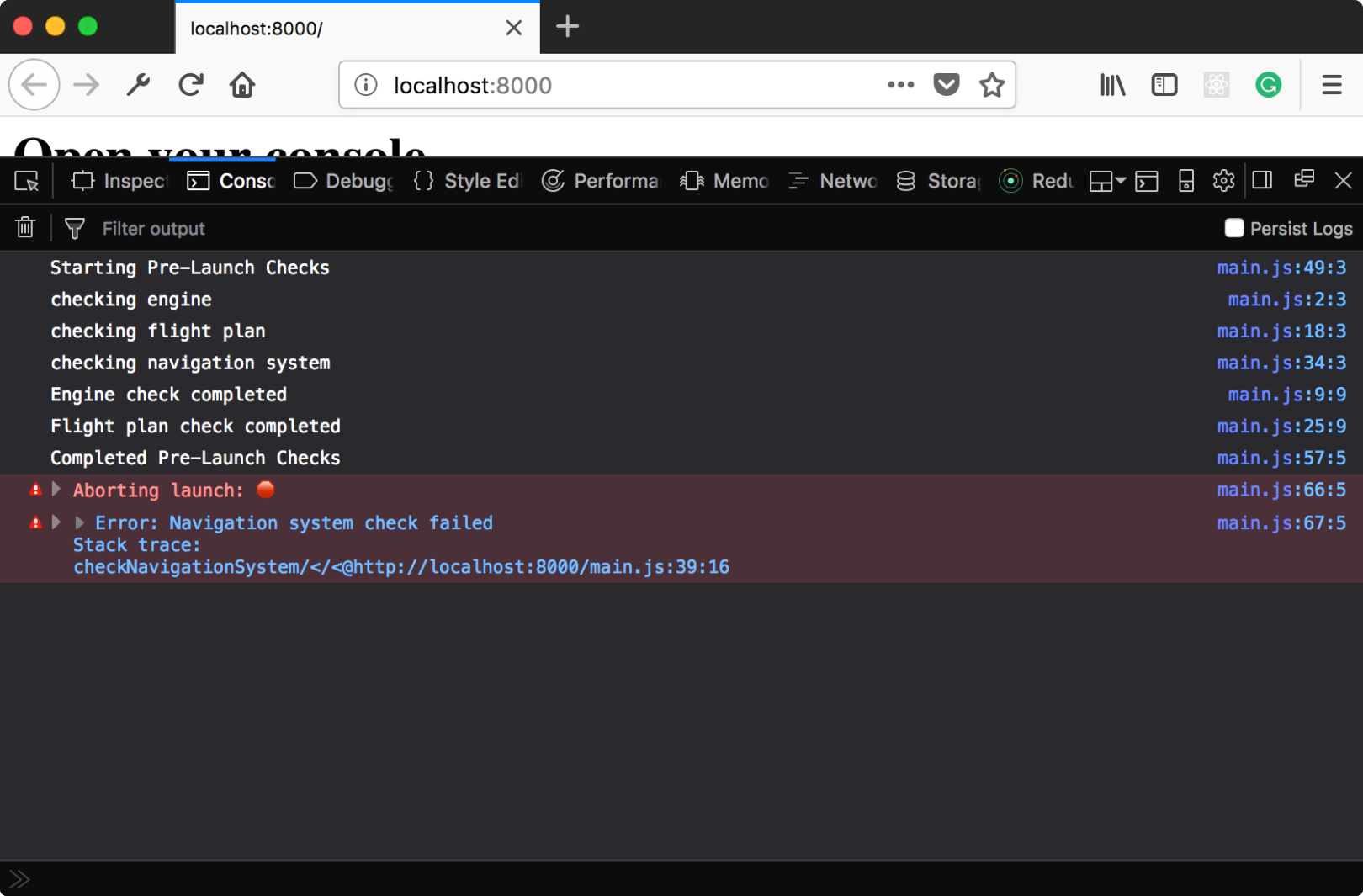Bookmark this page with the star
1363x896 pixels.
pos(992,85)
